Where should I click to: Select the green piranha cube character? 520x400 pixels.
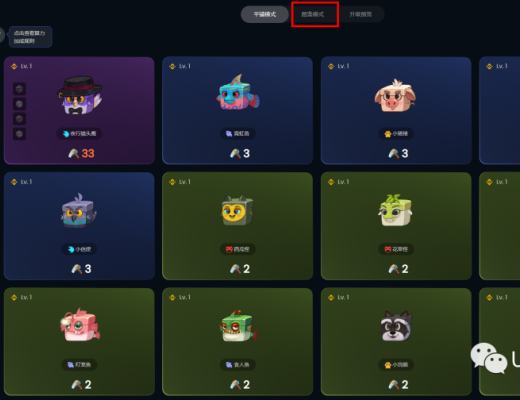(x=237, y=326)
